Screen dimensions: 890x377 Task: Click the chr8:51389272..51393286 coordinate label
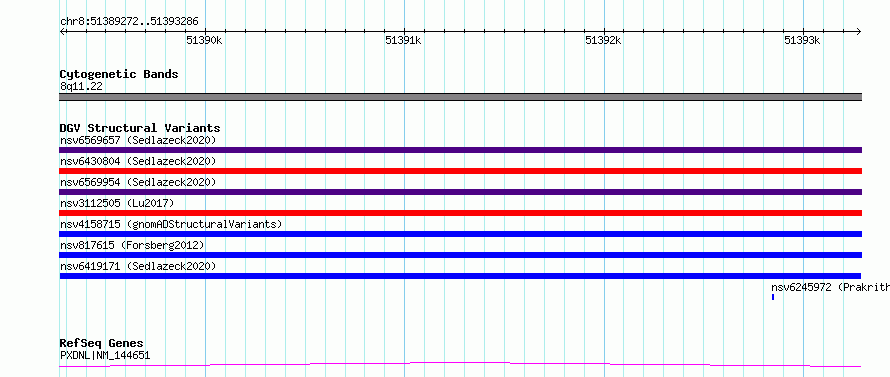pyautogui.click(x=129, y=22)
